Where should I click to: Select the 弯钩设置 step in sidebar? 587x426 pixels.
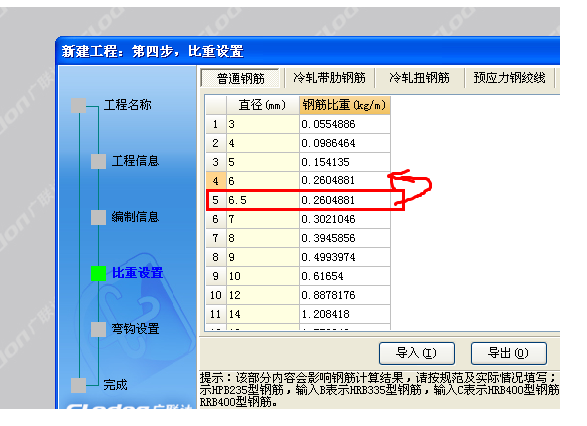tap(135, 329)
